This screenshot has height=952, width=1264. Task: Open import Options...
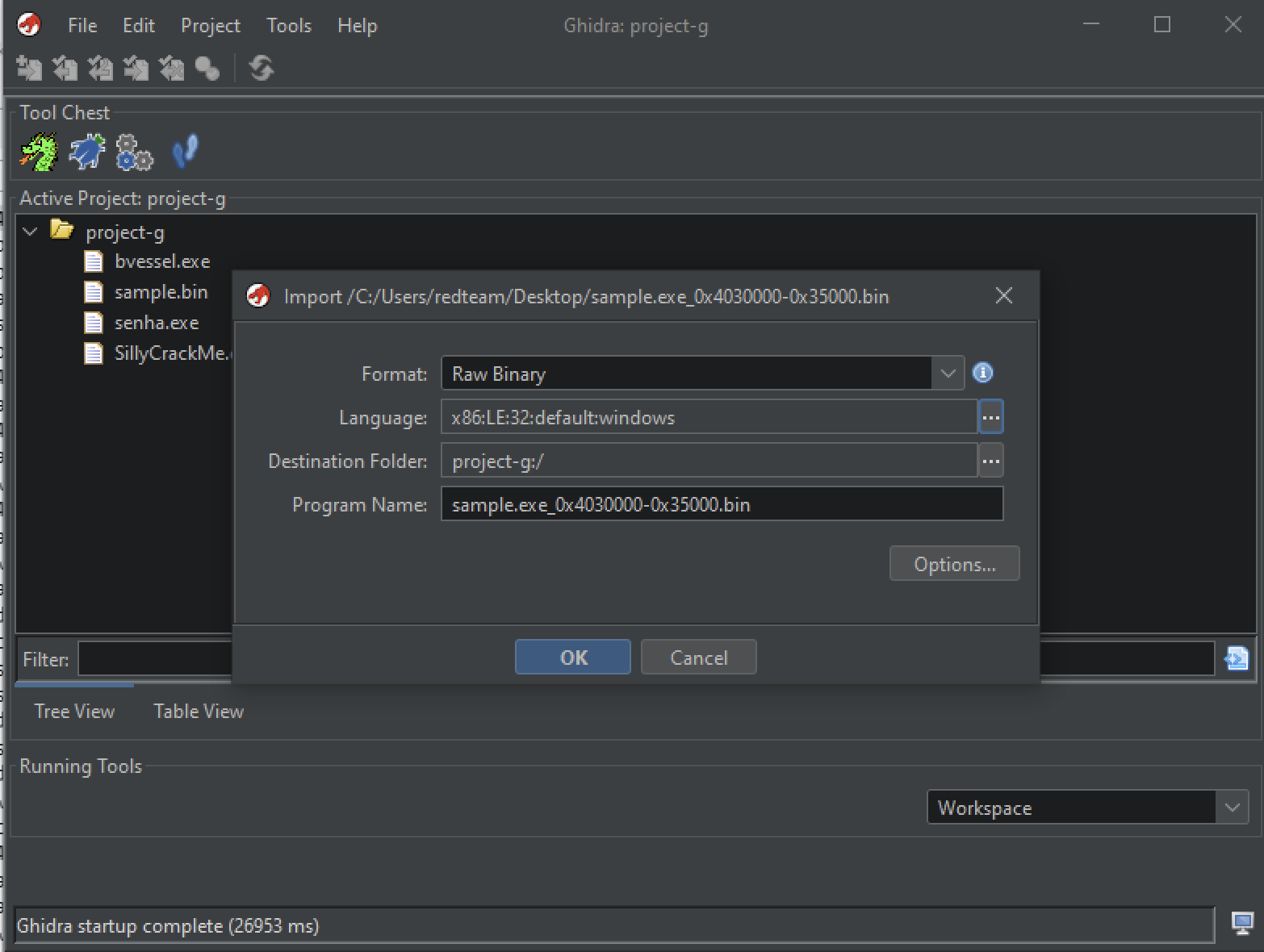coord(955,564)
